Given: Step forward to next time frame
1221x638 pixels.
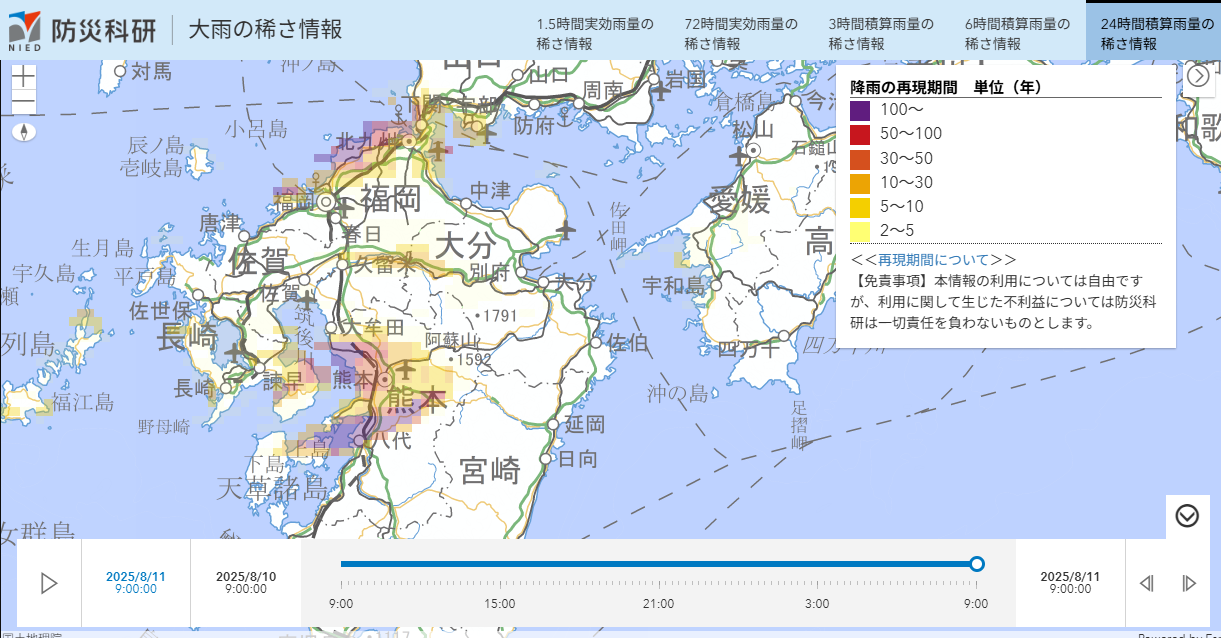Looking at the screenshot, I should coord(1189,583).
